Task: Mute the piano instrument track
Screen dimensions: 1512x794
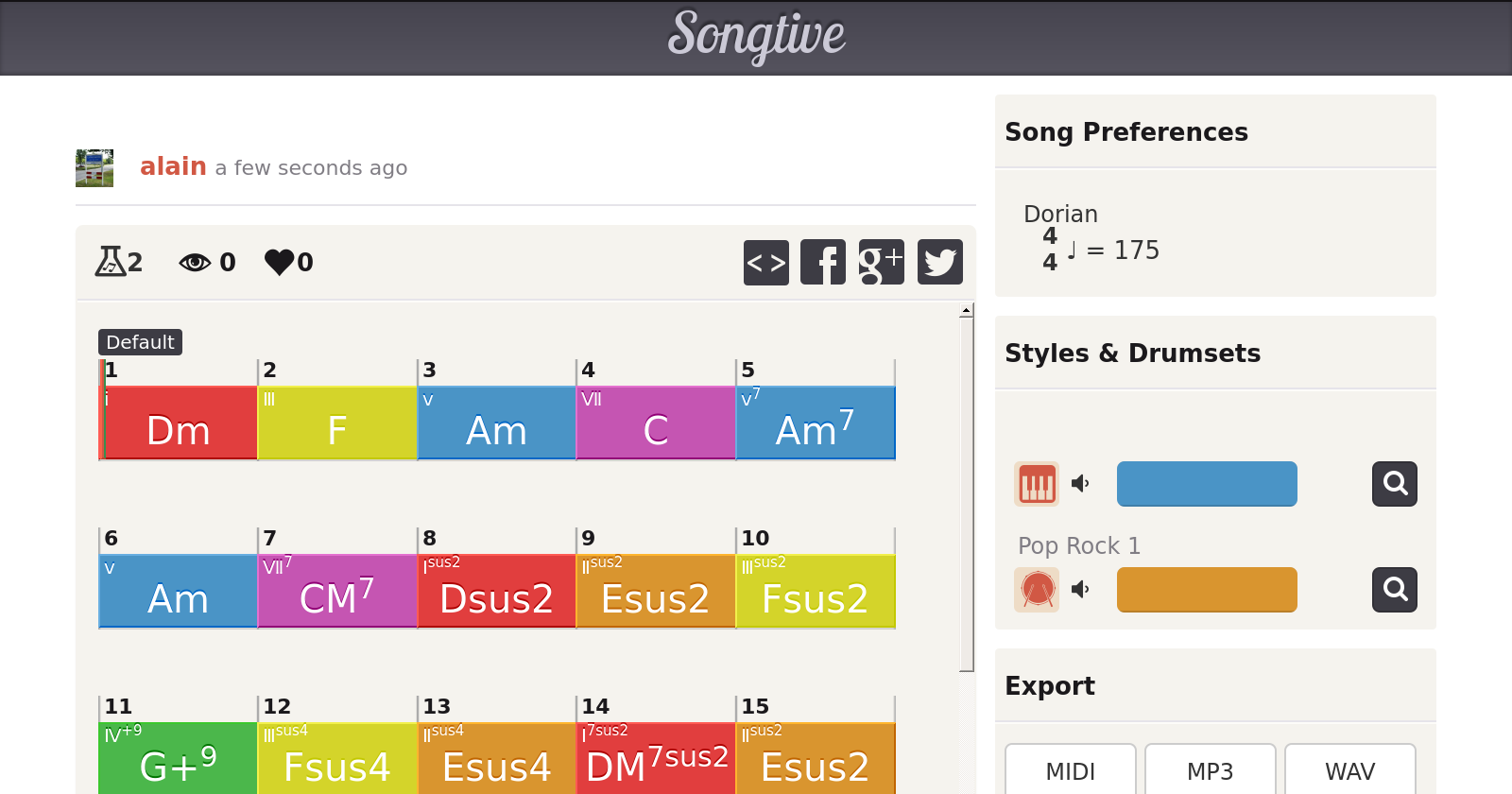Action: coord(1080,484)
